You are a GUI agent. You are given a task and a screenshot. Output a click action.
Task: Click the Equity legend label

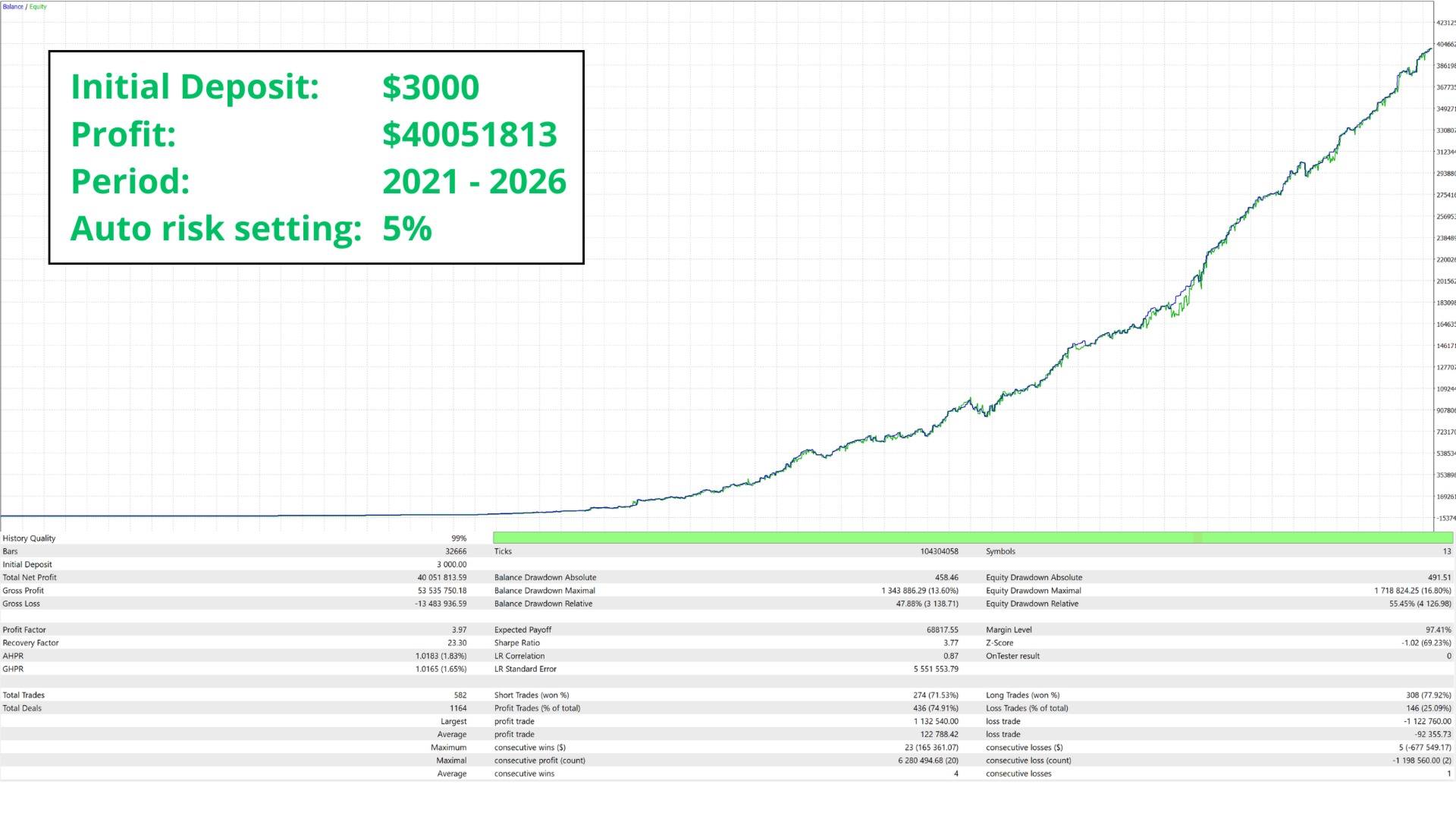point(38,7)
